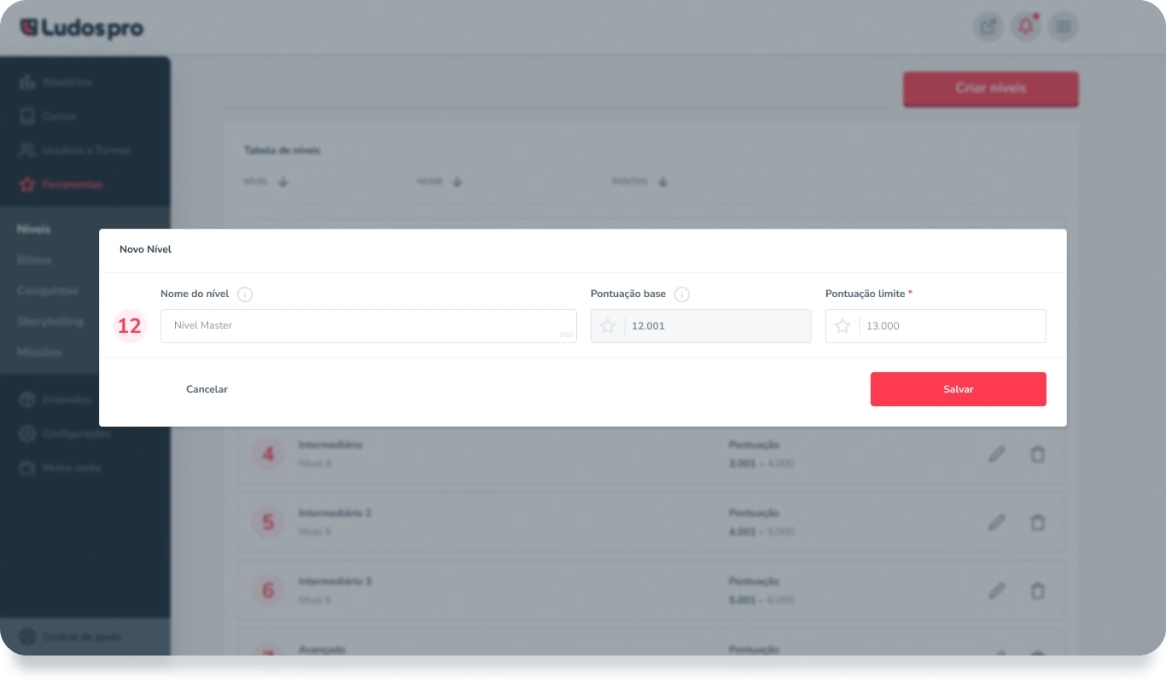Sort table by Nome column arrow
The image size is (1166, 683).
tap(457, 182)
